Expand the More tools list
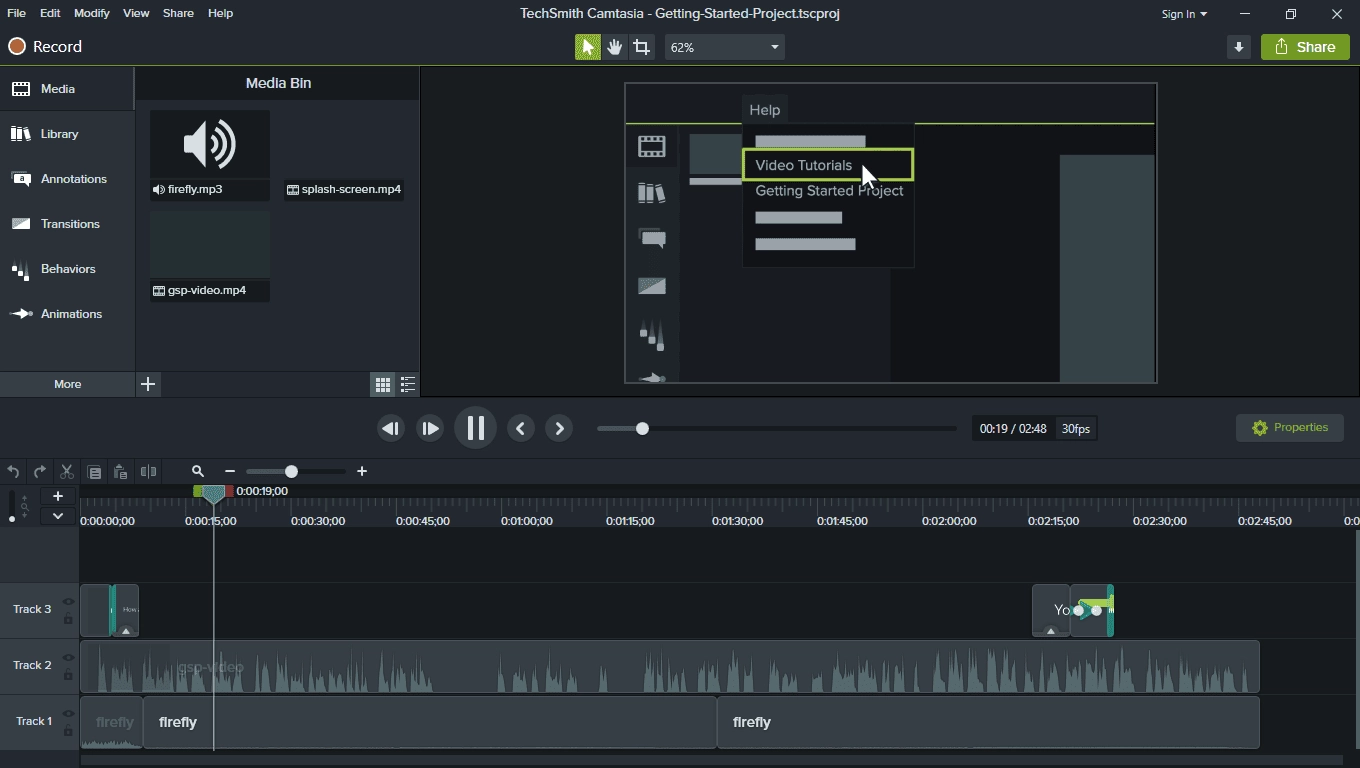Image resolution: width=1360 pixels, height=768 pixels. click(67, 384)
